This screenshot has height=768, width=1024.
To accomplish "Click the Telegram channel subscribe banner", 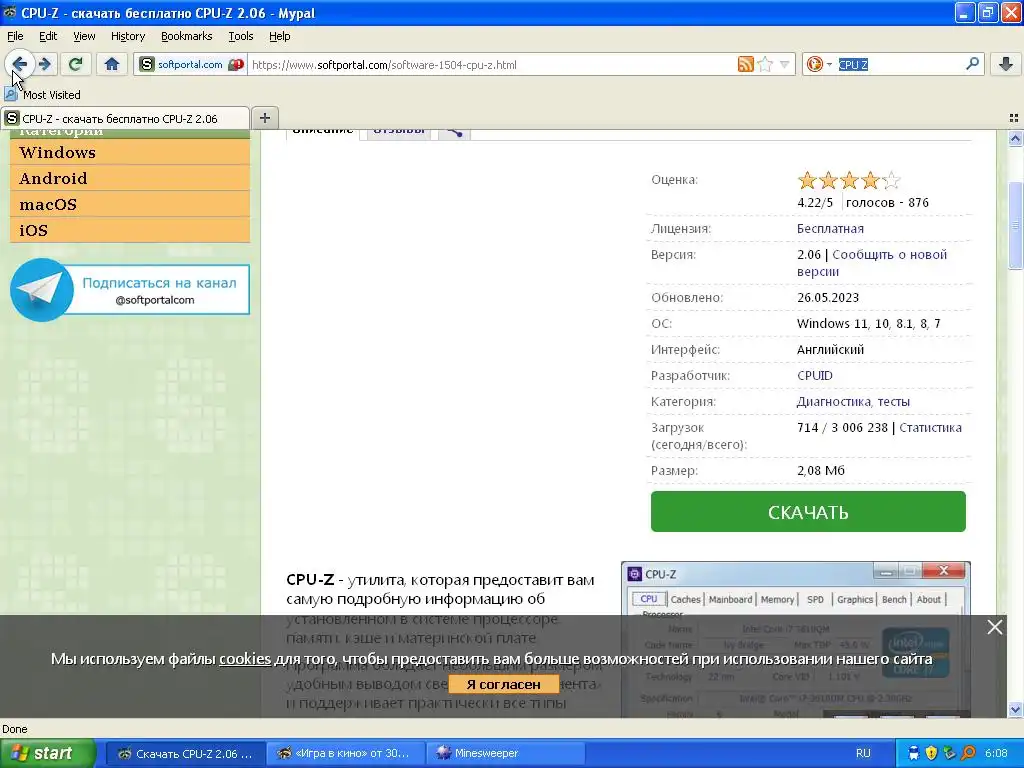I will click(130, 290).
